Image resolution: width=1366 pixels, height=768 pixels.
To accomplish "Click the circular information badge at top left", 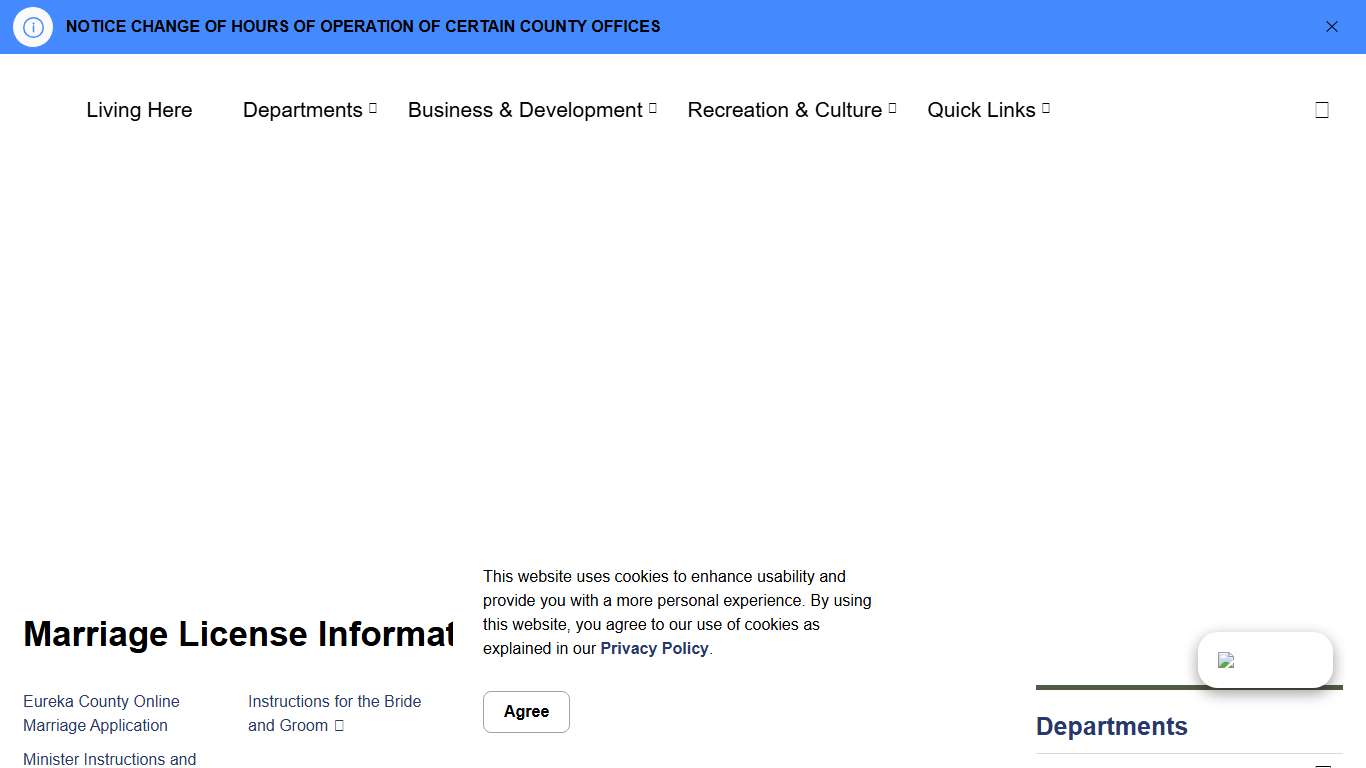I will (32, 27).
